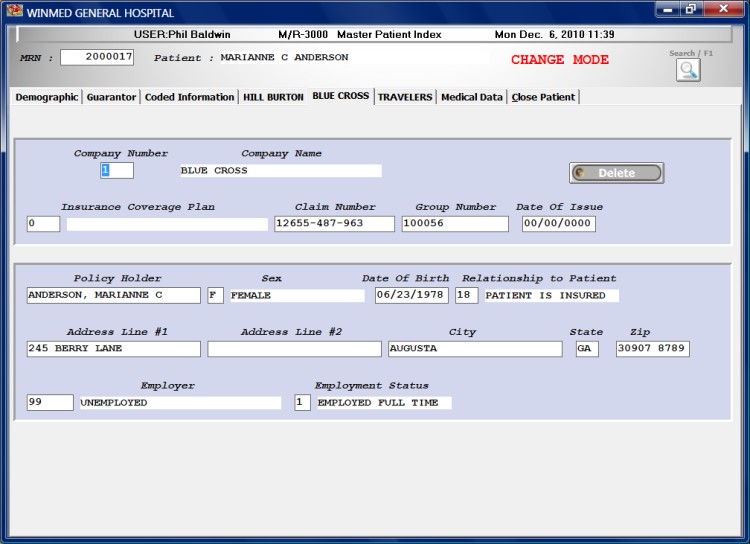Focus the Company Number field
This screenshot has width=750, height=544.
(117, 170)
